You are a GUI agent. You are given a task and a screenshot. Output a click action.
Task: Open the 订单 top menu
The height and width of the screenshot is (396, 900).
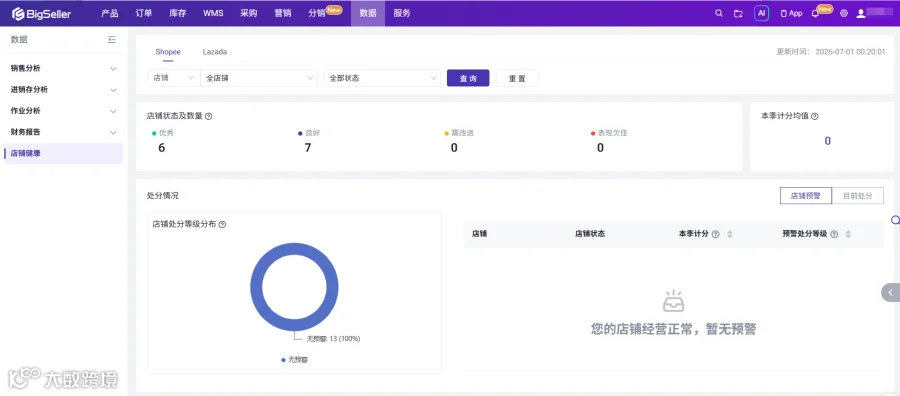[143, 13]
